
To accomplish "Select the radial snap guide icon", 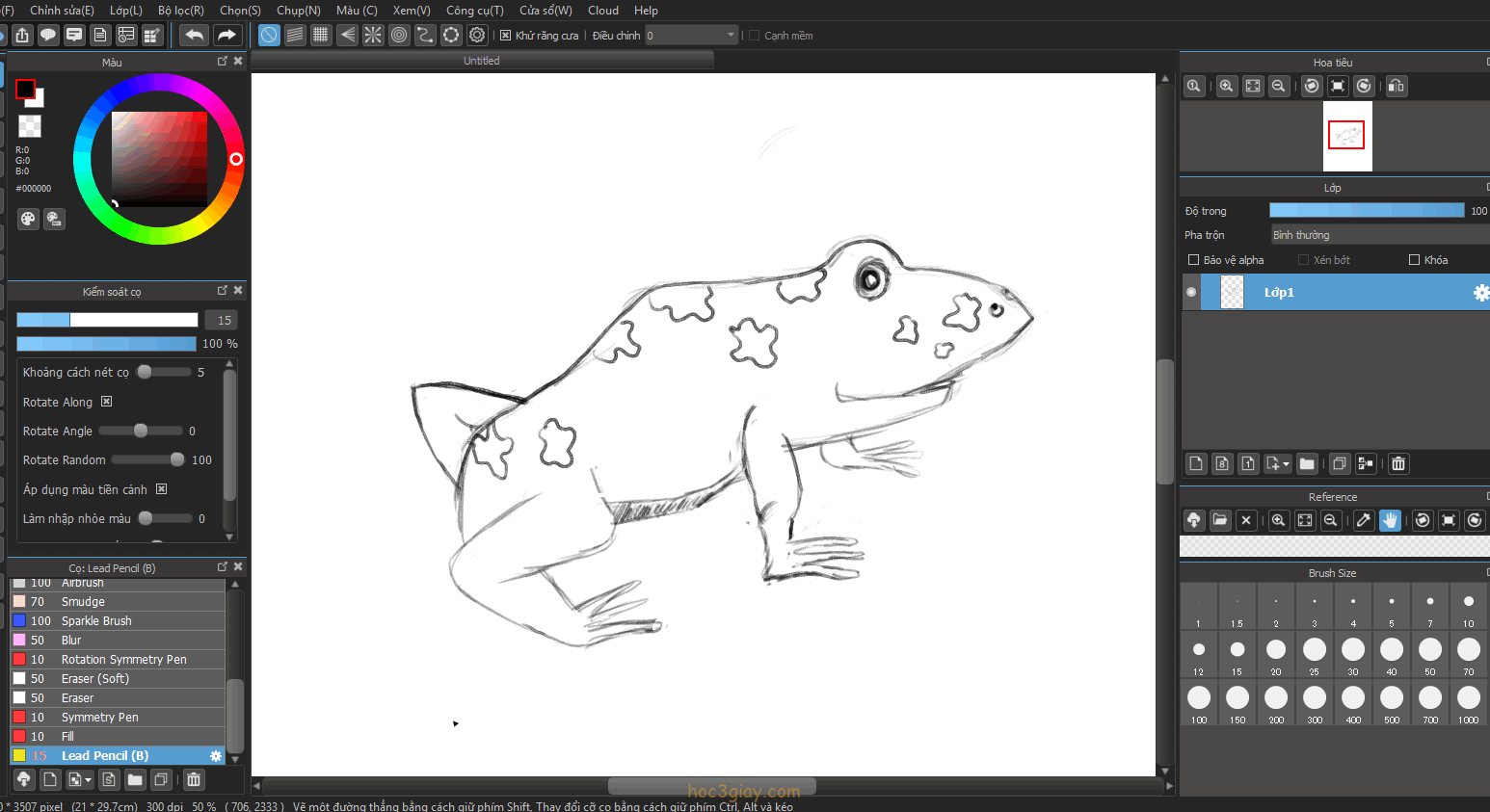I will pos(373,36).
